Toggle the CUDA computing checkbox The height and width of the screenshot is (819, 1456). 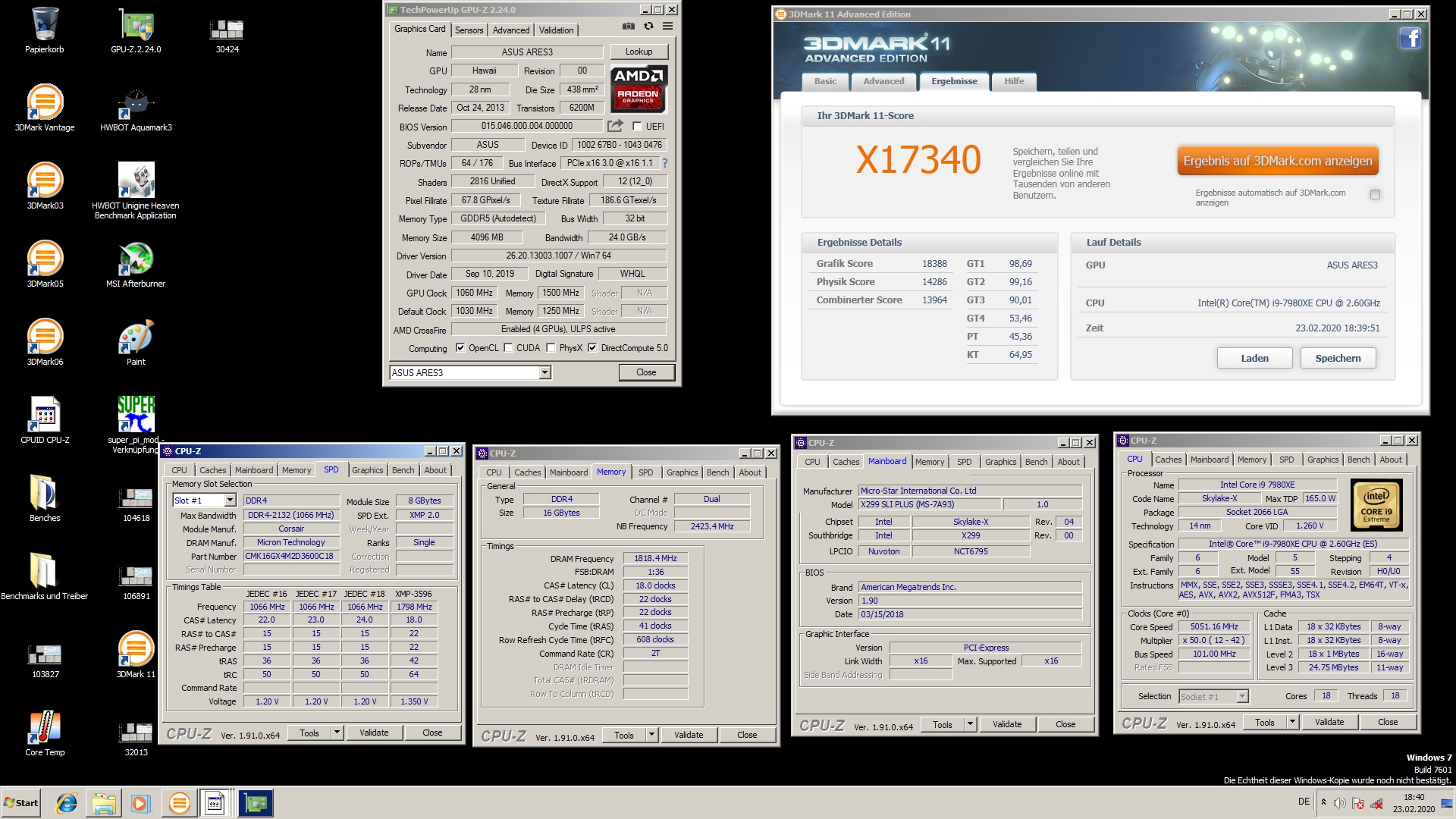click(508, 348)
